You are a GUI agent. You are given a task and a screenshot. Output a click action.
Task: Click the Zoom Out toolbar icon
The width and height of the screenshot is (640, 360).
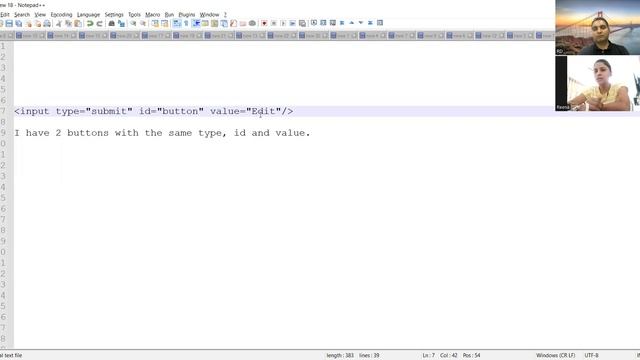[143, 23]
